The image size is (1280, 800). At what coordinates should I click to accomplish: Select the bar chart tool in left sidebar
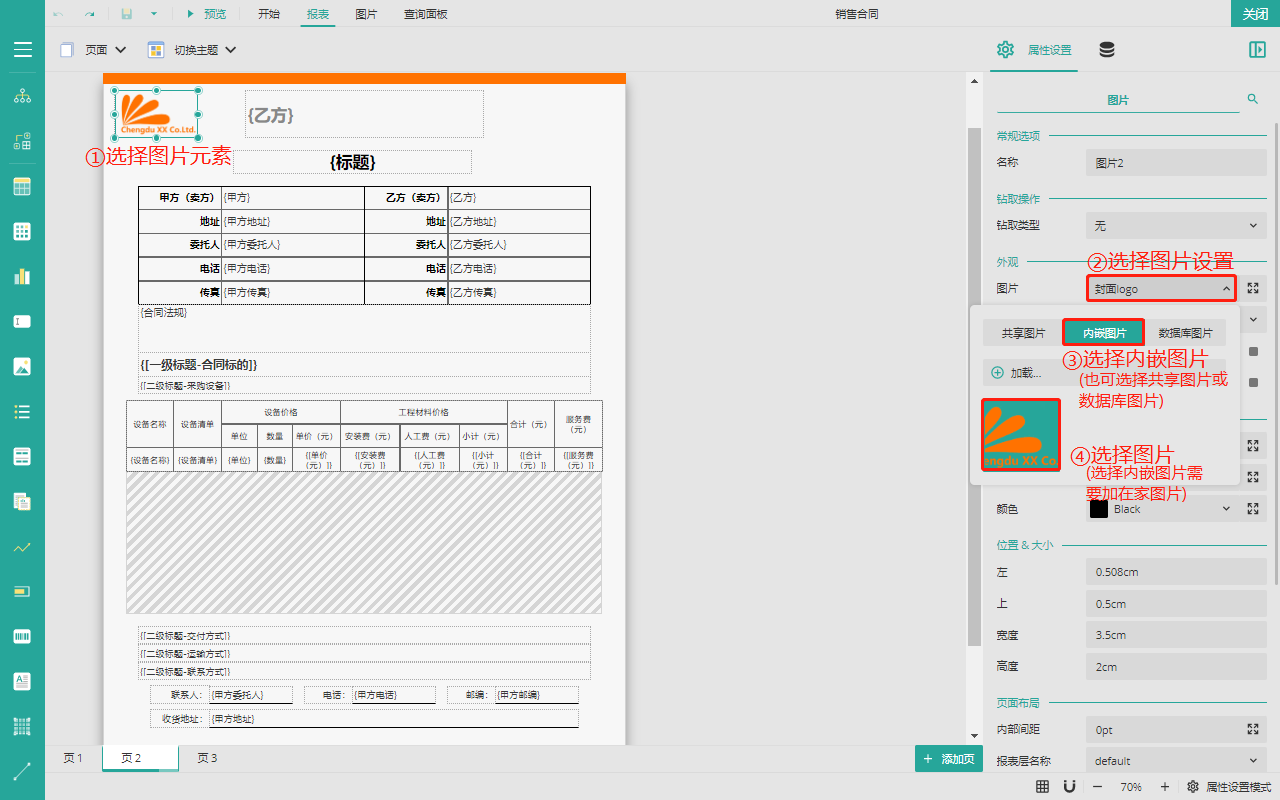[22, 276]
